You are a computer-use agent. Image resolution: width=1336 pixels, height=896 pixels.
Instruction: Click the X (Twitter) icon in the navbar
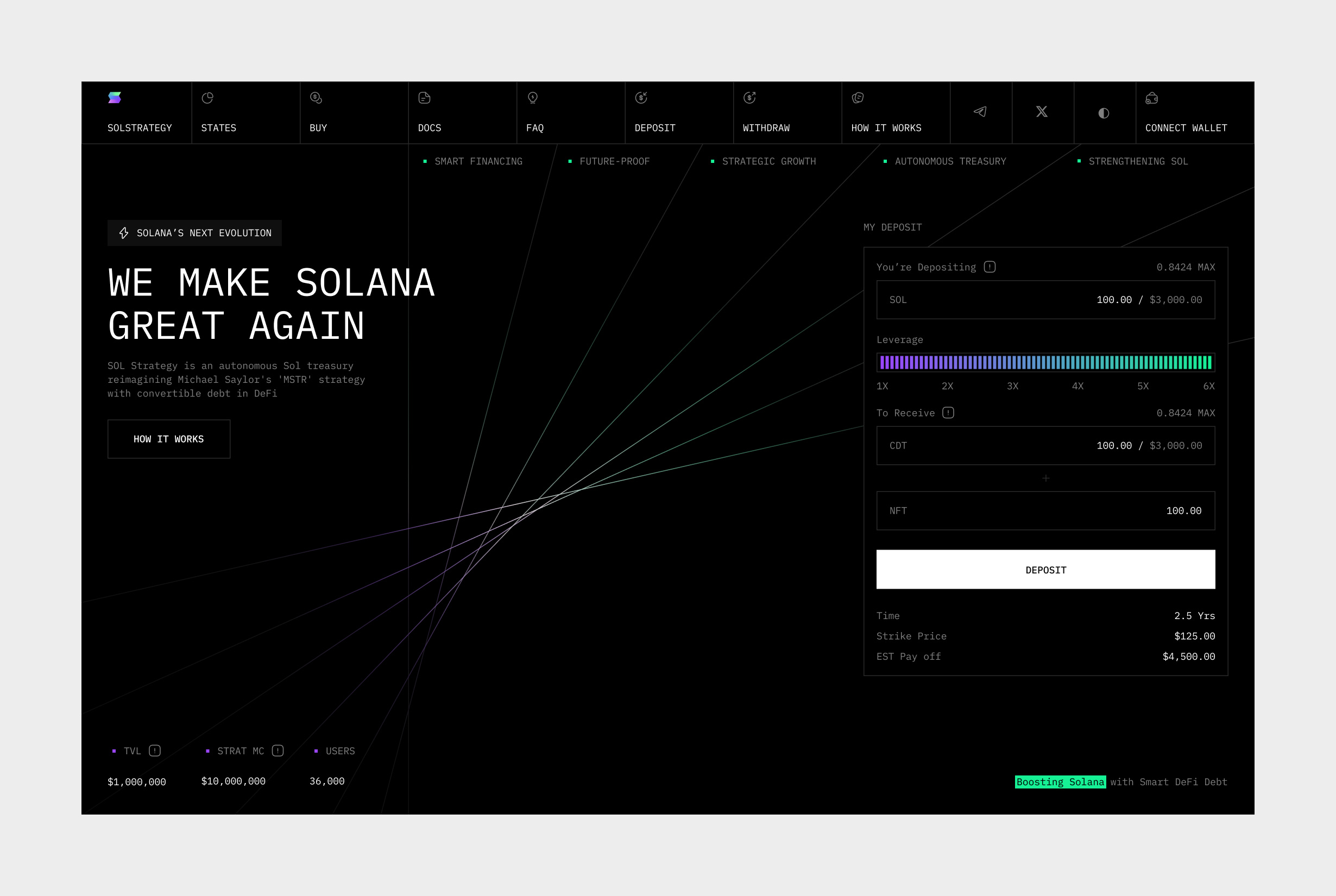point(1042,112)
